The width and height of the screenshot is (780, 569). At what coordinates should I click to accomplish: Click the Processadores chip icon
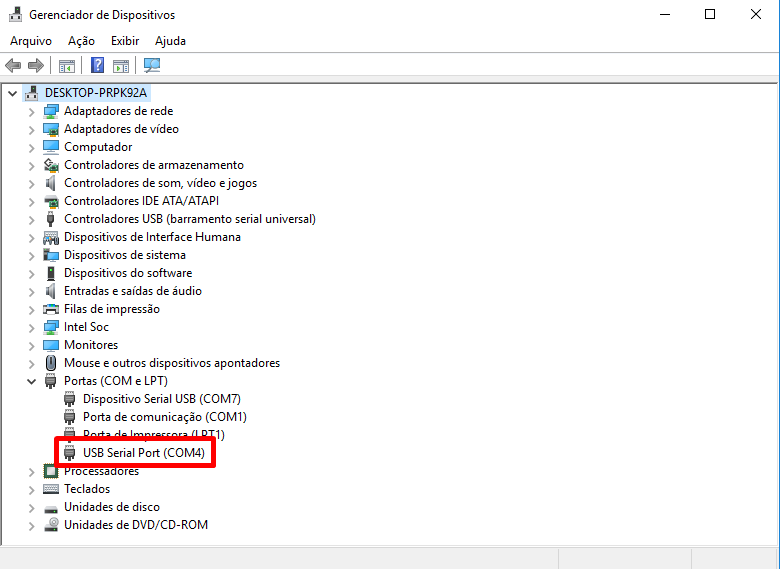[51, 471]
